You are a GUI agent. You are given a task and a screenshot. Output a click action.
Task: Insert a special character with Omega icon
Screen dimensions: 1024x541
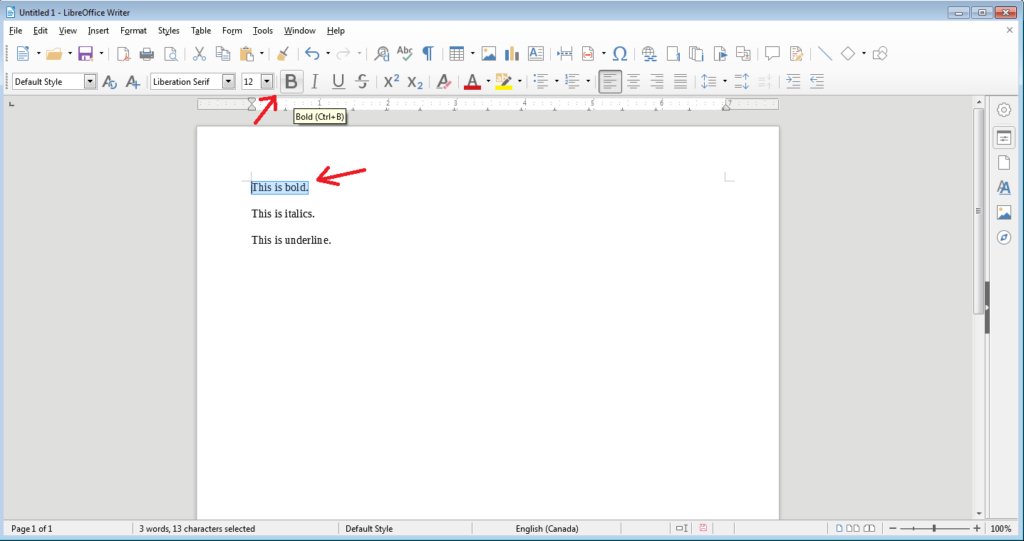pos(619,54)
